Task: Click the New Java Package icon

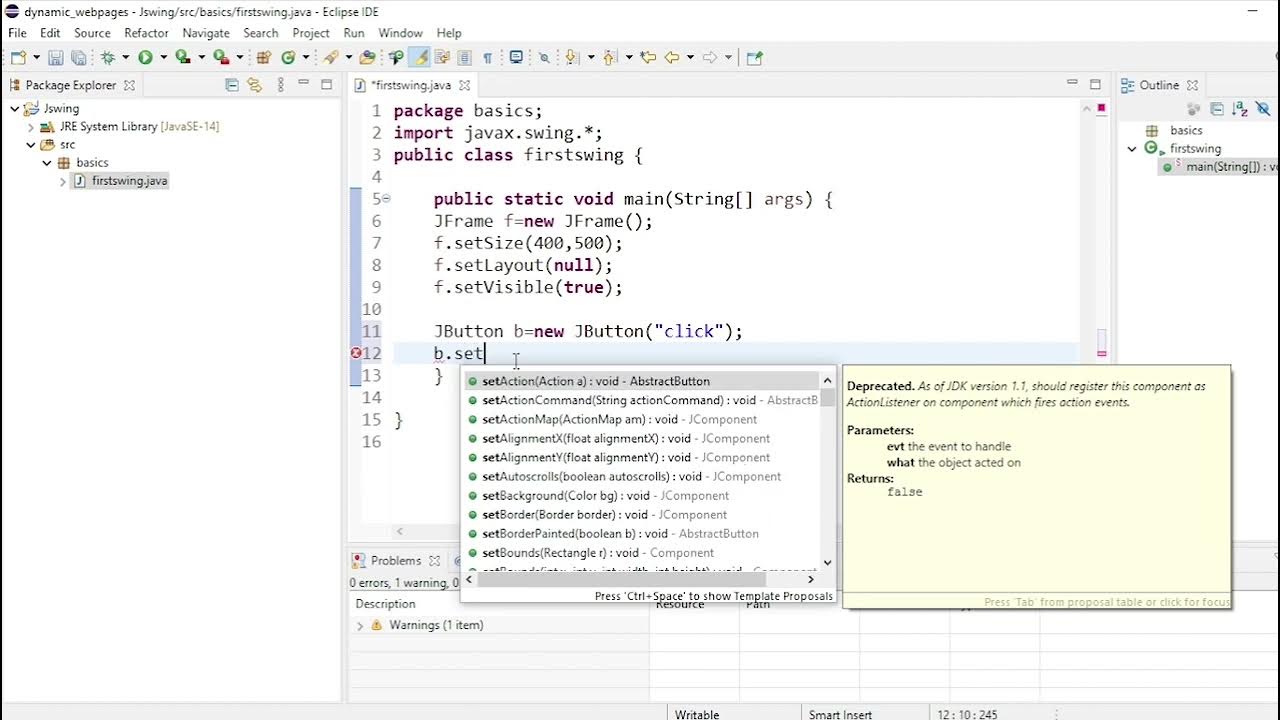Action: 263,58
